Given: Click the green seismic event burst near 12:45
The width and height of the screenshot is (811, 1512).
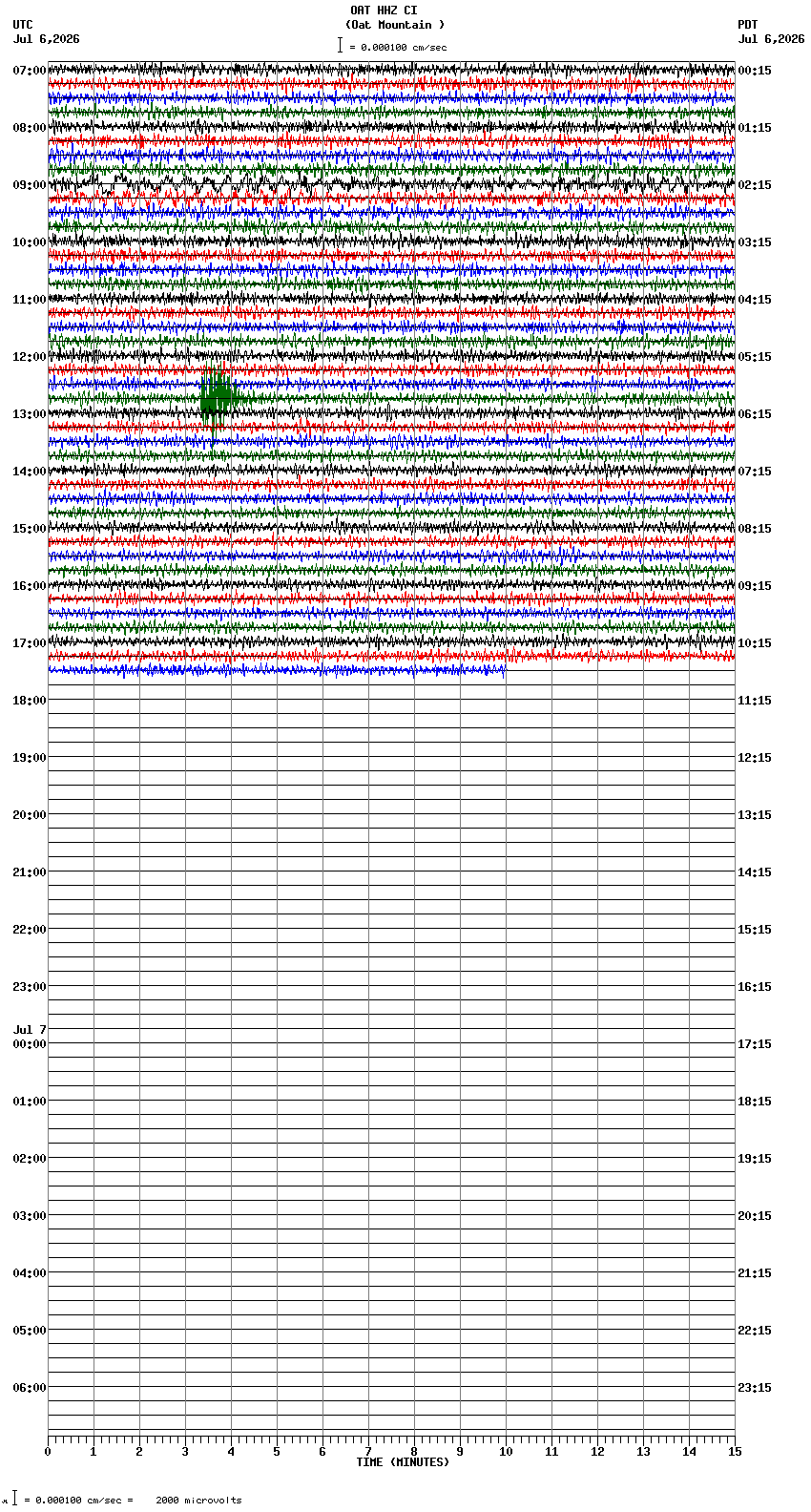Looking at the screenshot, I should coord(217,396).
